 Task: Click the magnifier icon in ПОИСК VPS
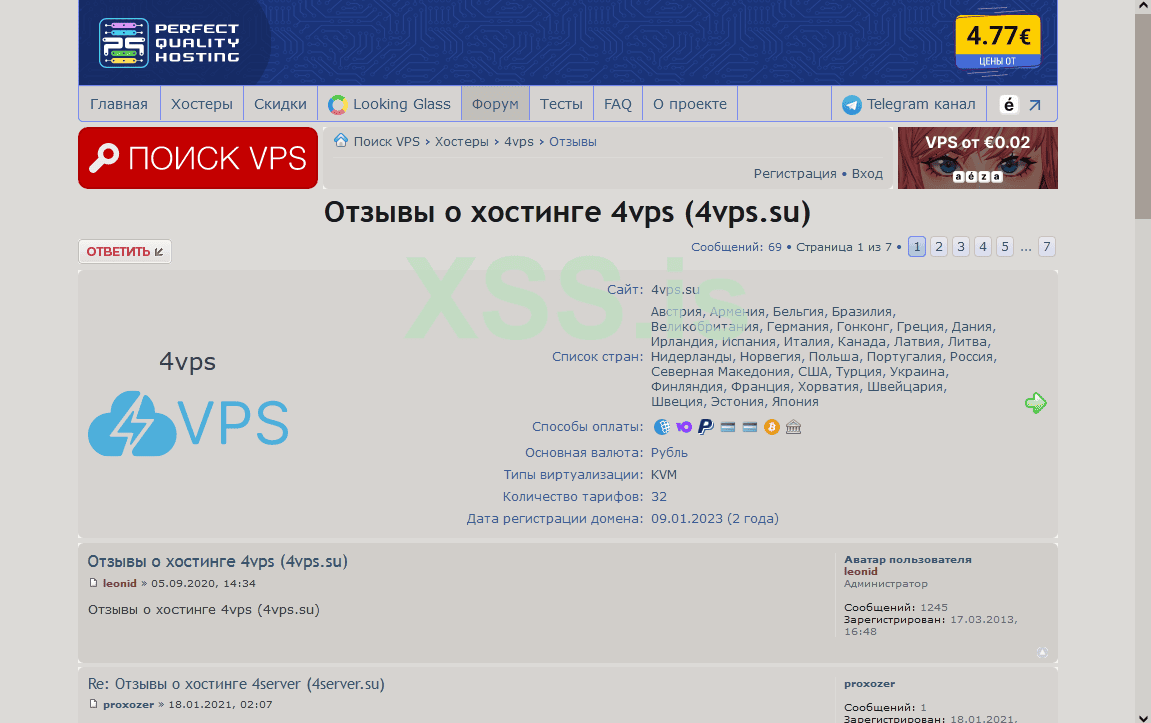(104, 158)
